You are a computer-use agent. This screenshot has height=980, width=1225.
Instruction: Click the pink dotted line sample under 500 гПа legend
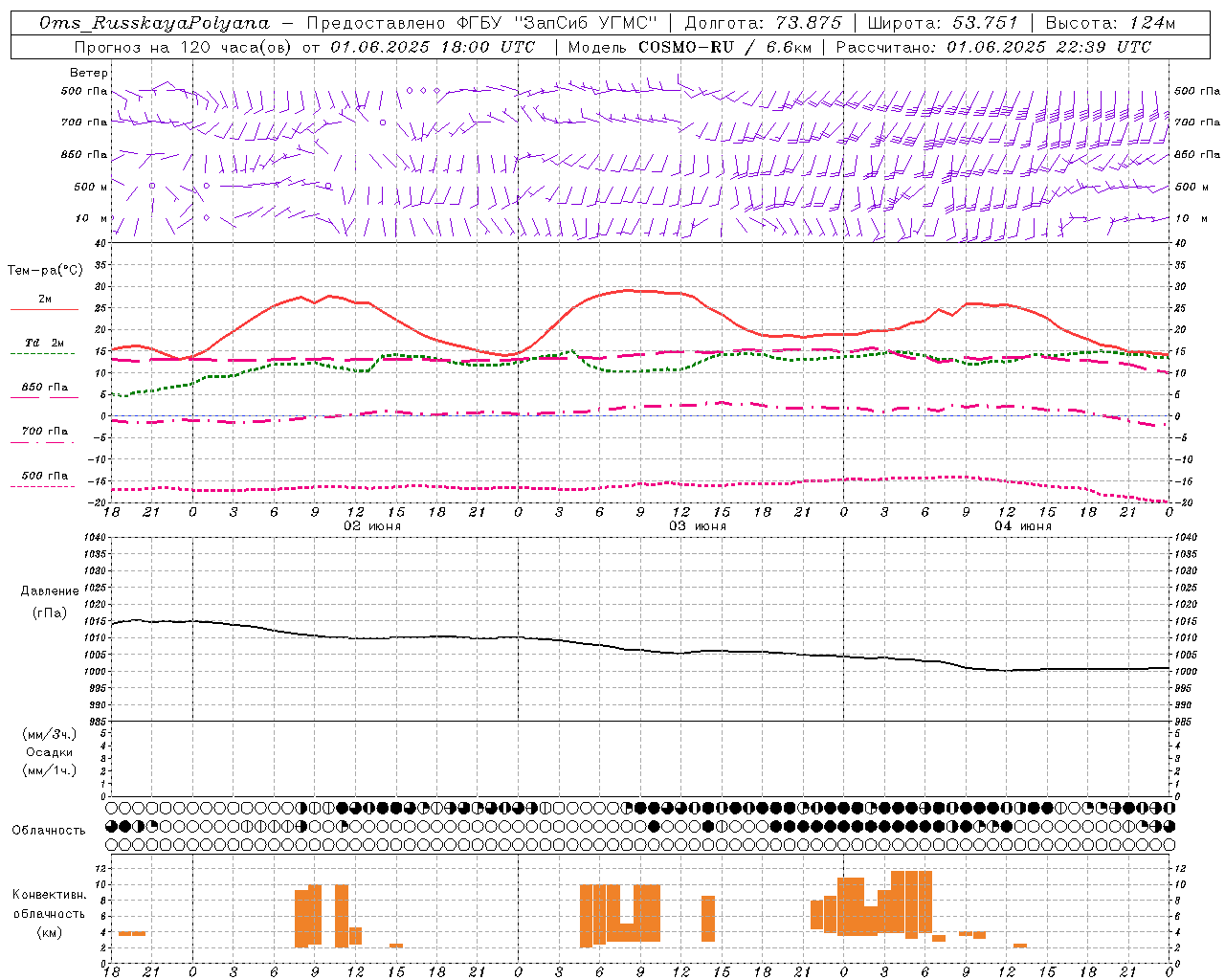click(43, 486)
